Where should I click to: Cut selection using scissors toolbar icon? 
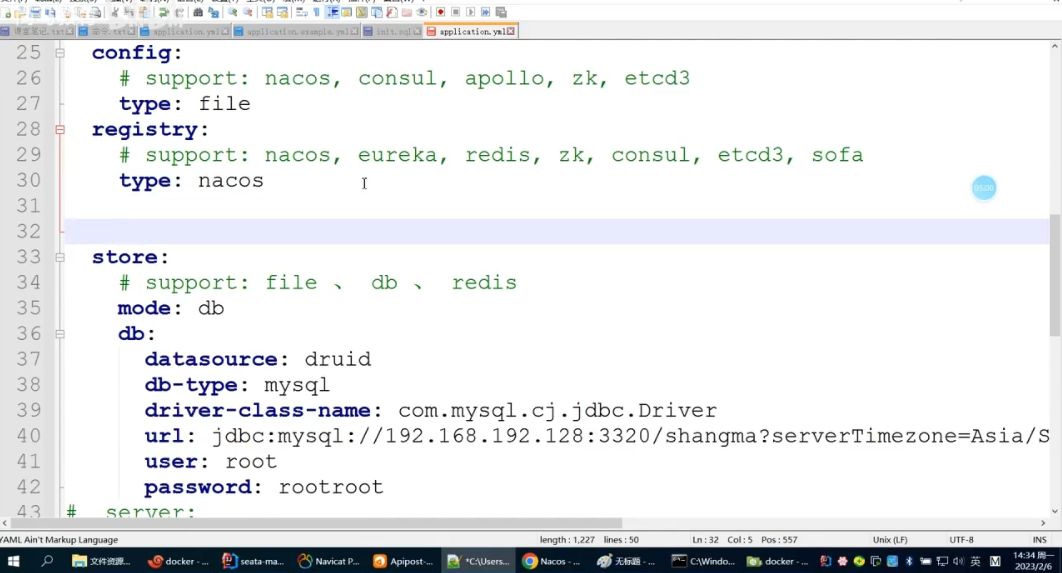tap(115, 12)
